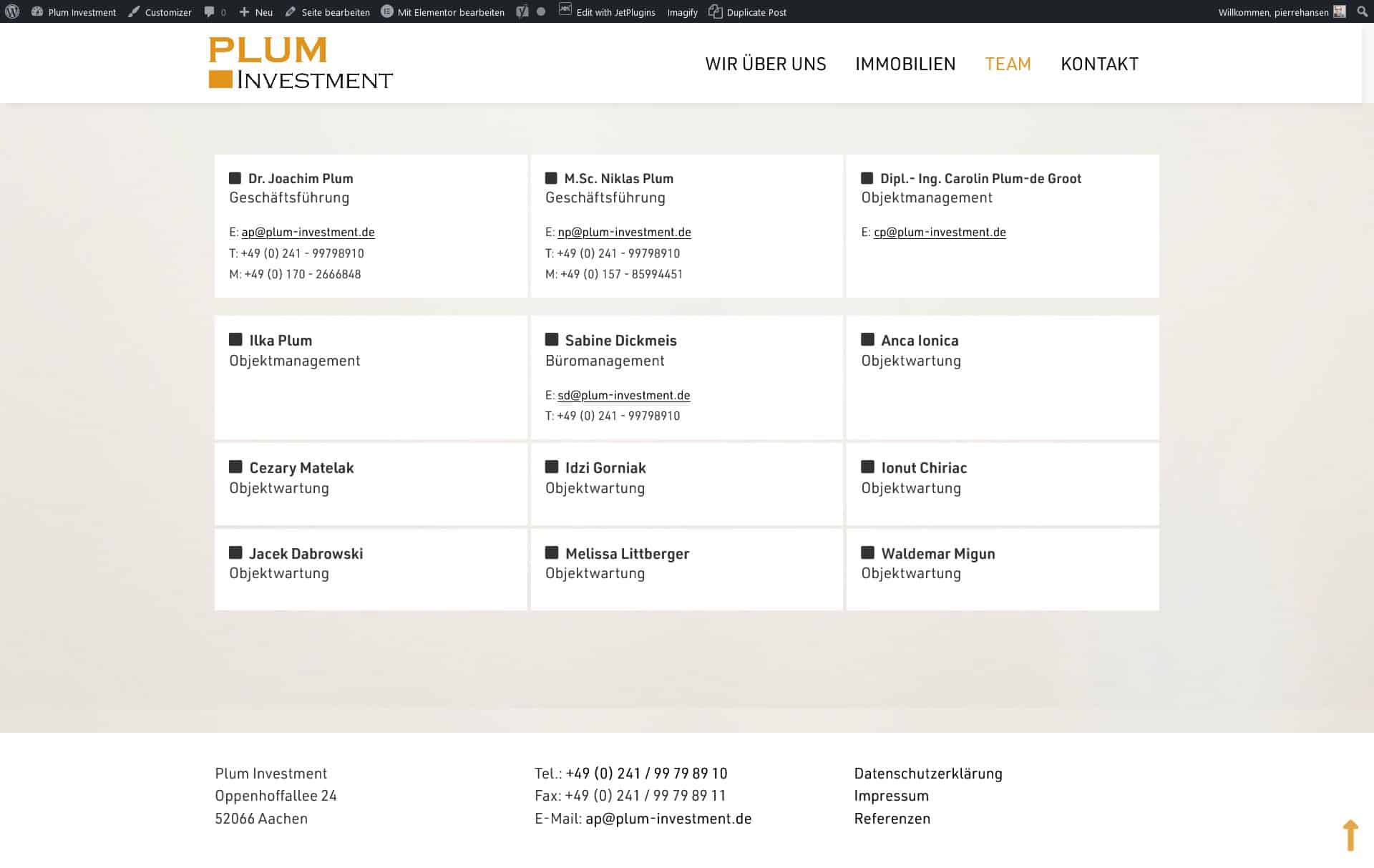Click the Plum Investment logo
Viewport: 1374px width, 868px height.
coord(301,63)
